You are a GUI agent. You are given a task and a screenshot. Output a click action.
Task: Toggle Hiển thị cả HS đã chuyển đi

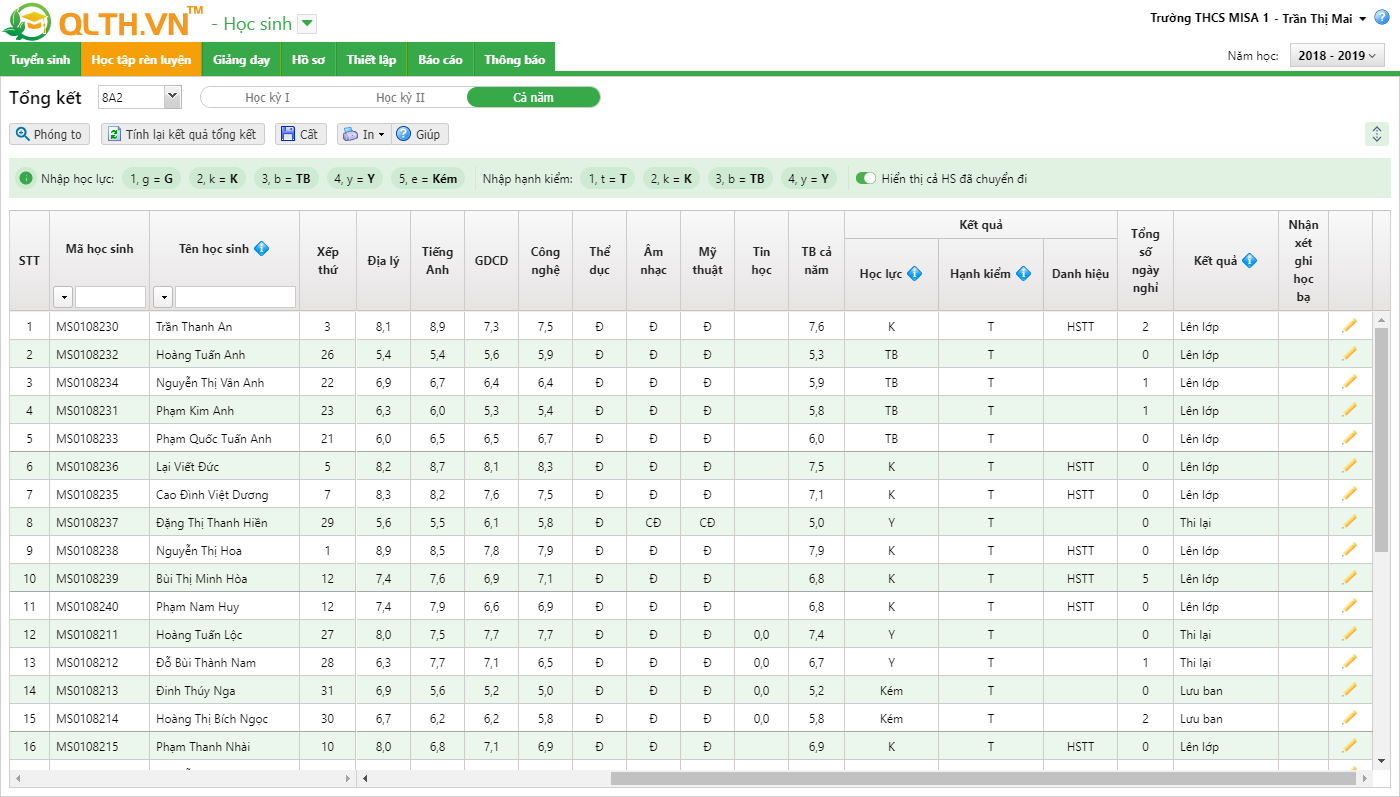(x=866, y=179)
